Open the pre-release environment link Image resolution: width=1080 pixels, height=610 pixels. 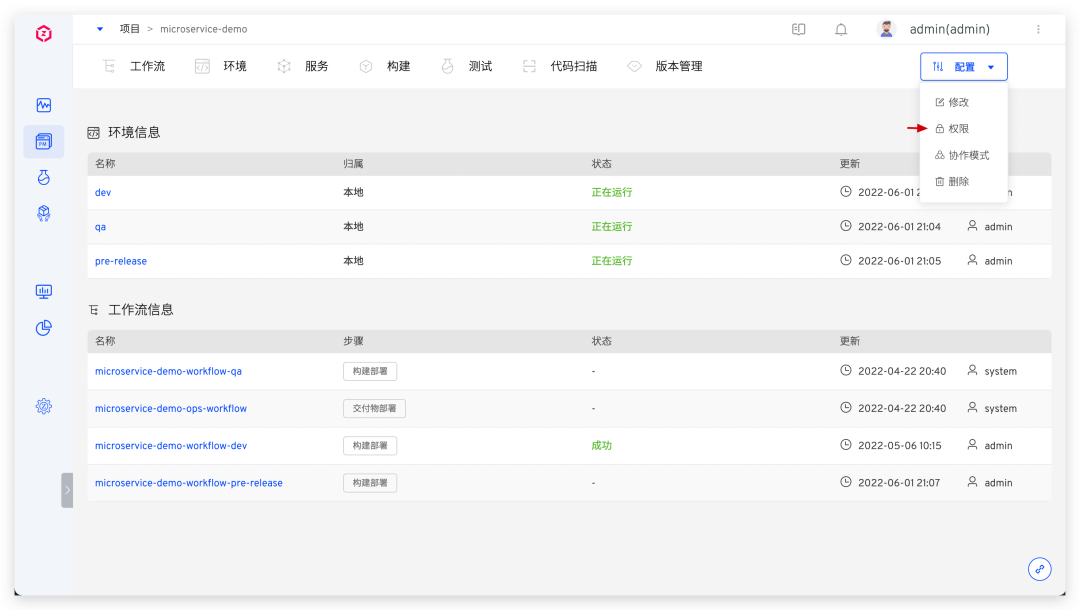[x=121, y=261]
